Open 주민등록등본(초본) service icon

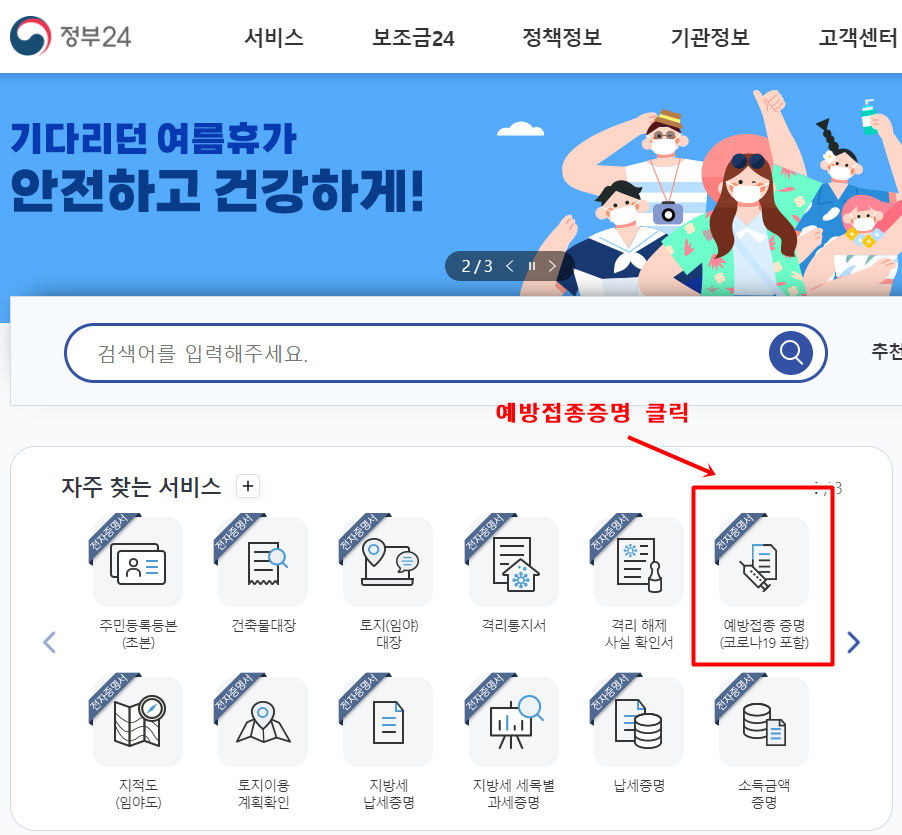(138, 562)
